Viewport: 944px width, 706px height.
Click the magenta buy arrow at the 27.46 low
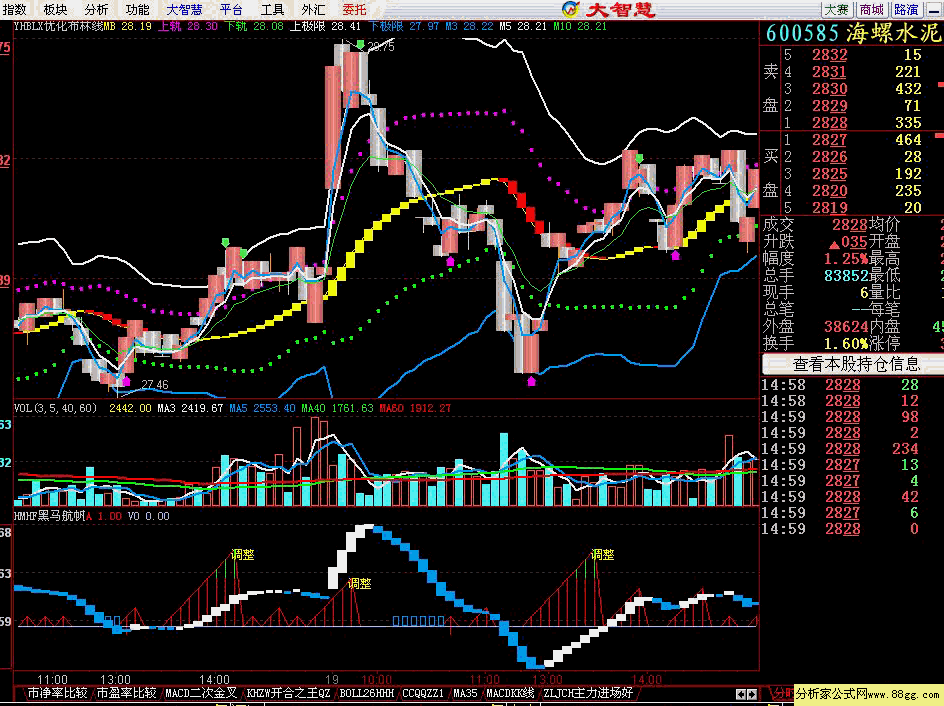click(126, 382)
